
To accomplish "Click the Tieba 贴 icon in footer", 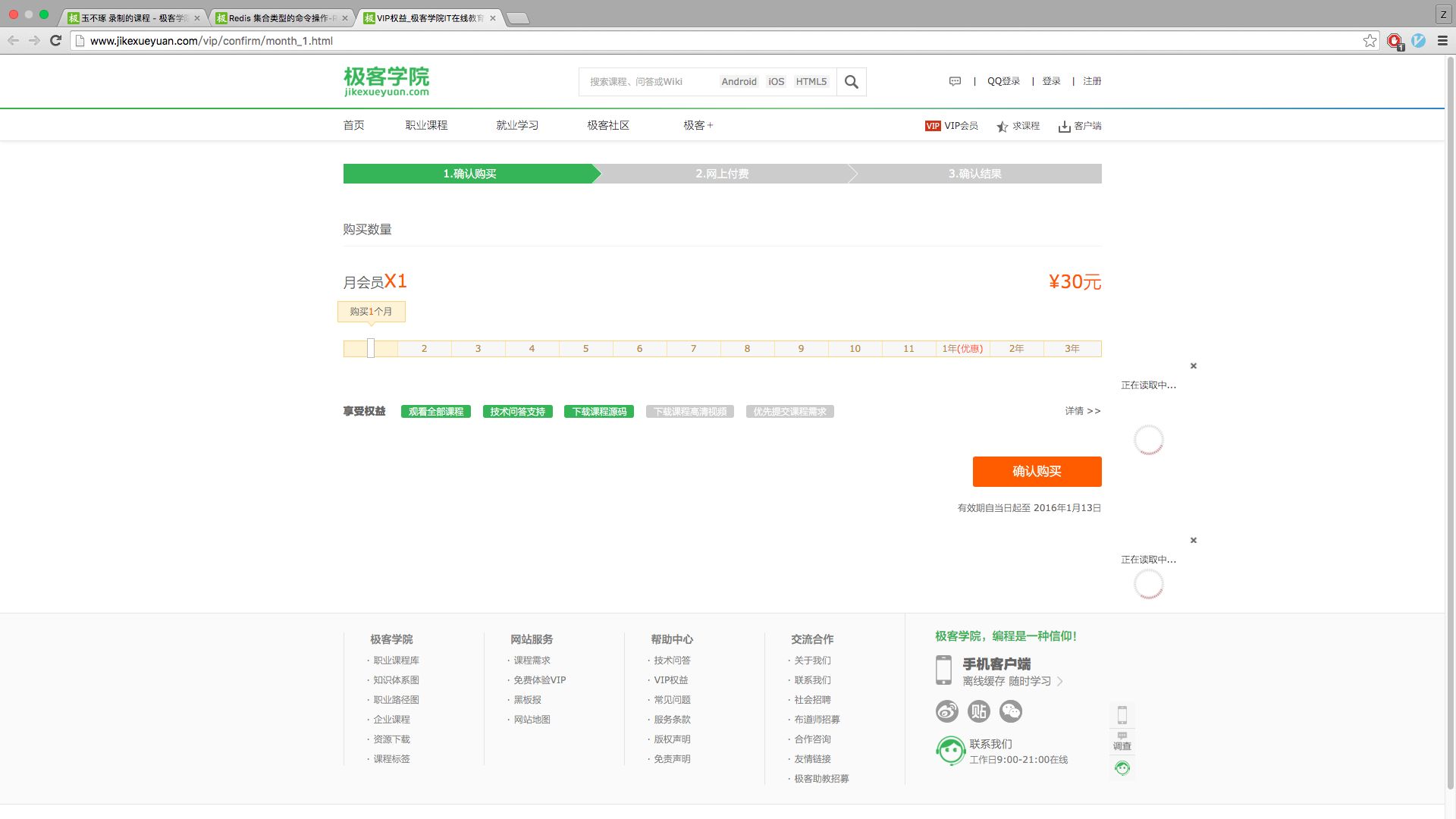I will click(979, 711).
